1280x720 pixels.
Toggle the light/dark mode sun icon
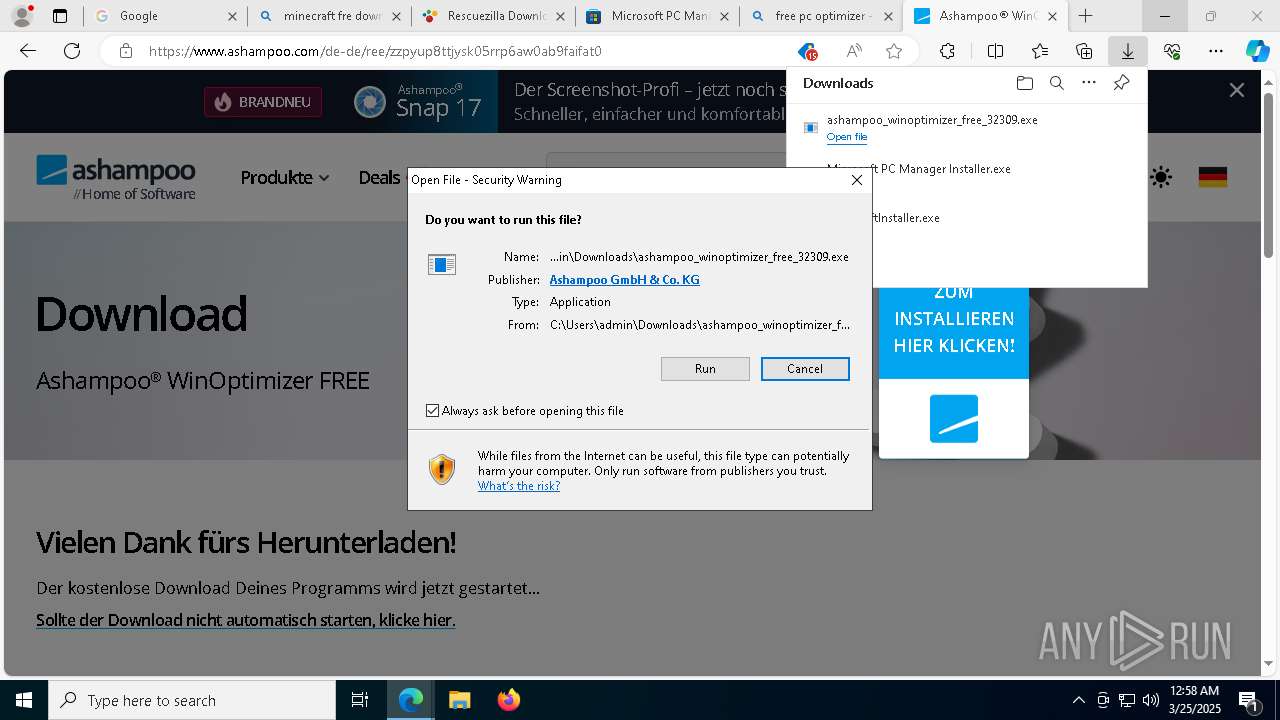click(x=1161, y=178)
